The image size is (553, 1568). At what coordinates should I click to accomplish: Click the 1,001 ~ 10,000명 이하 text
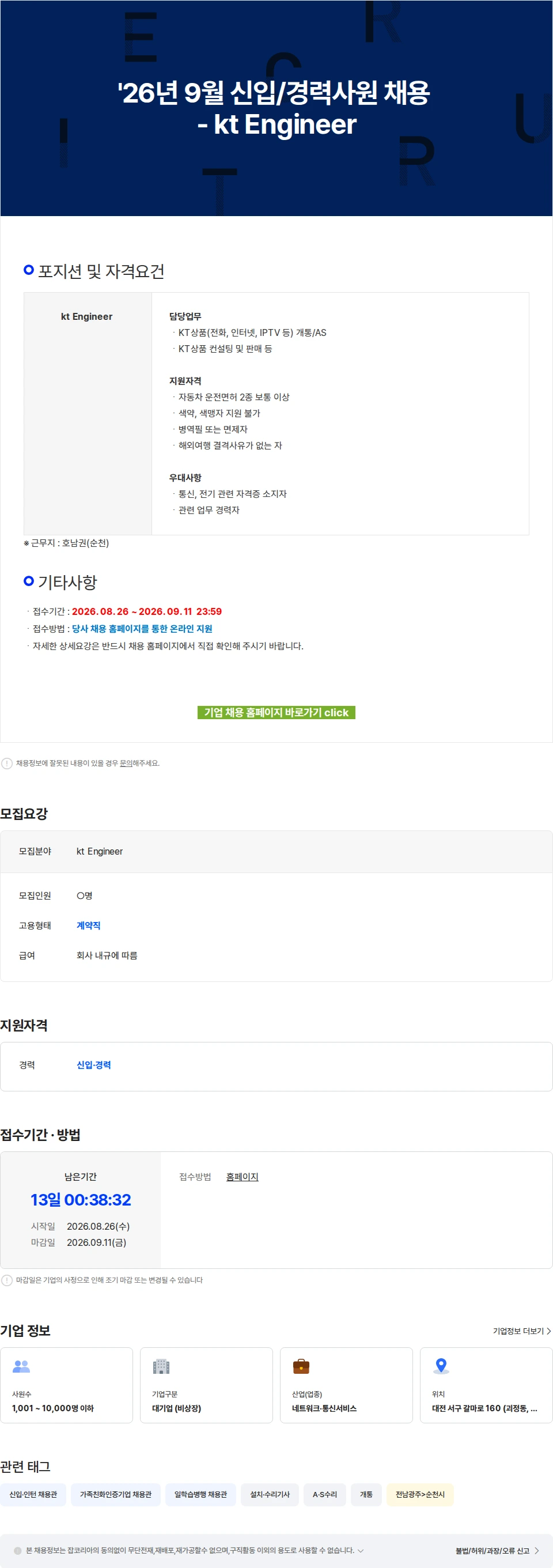[x=53, y=1408]
